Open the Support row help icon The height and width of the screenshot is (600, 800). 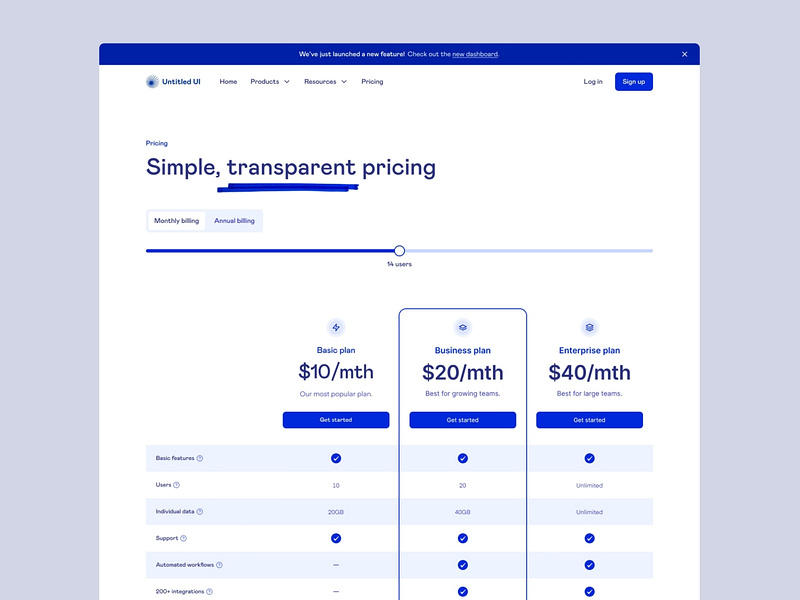point(184,537)
